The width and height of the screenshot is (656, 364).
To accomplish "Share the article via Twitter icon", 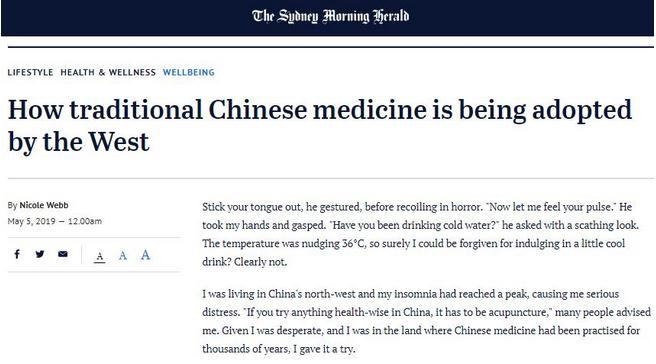I will coord(40,254).
